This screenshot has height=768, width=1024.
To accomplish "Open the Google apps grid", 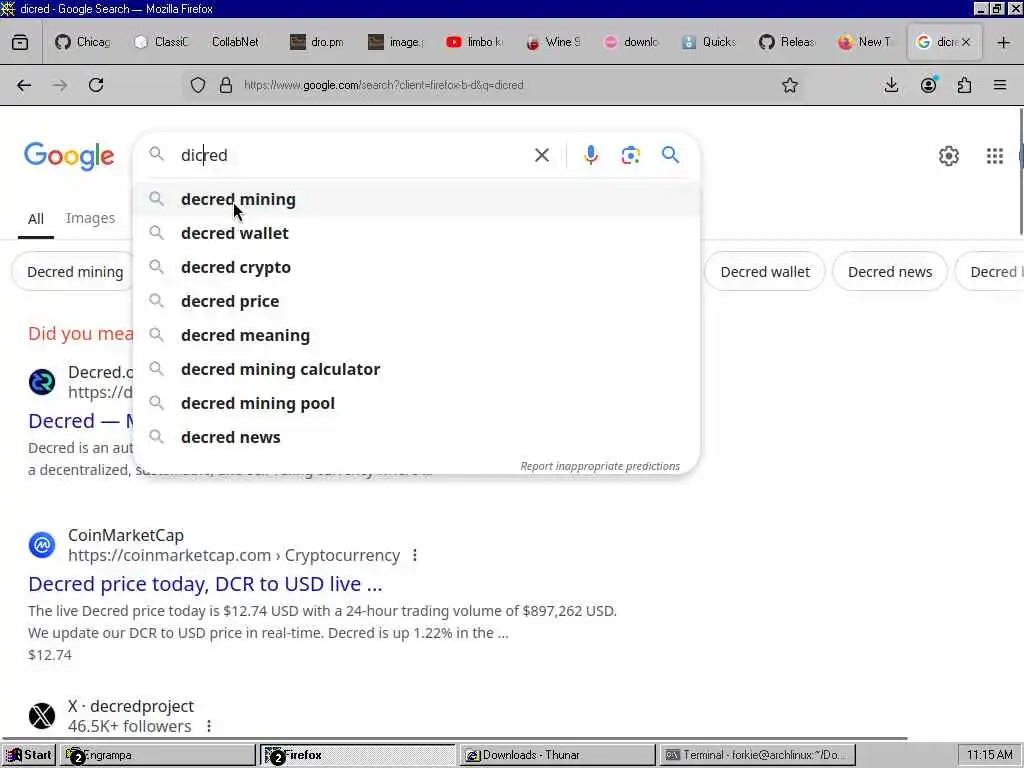I will pos(995,156).
